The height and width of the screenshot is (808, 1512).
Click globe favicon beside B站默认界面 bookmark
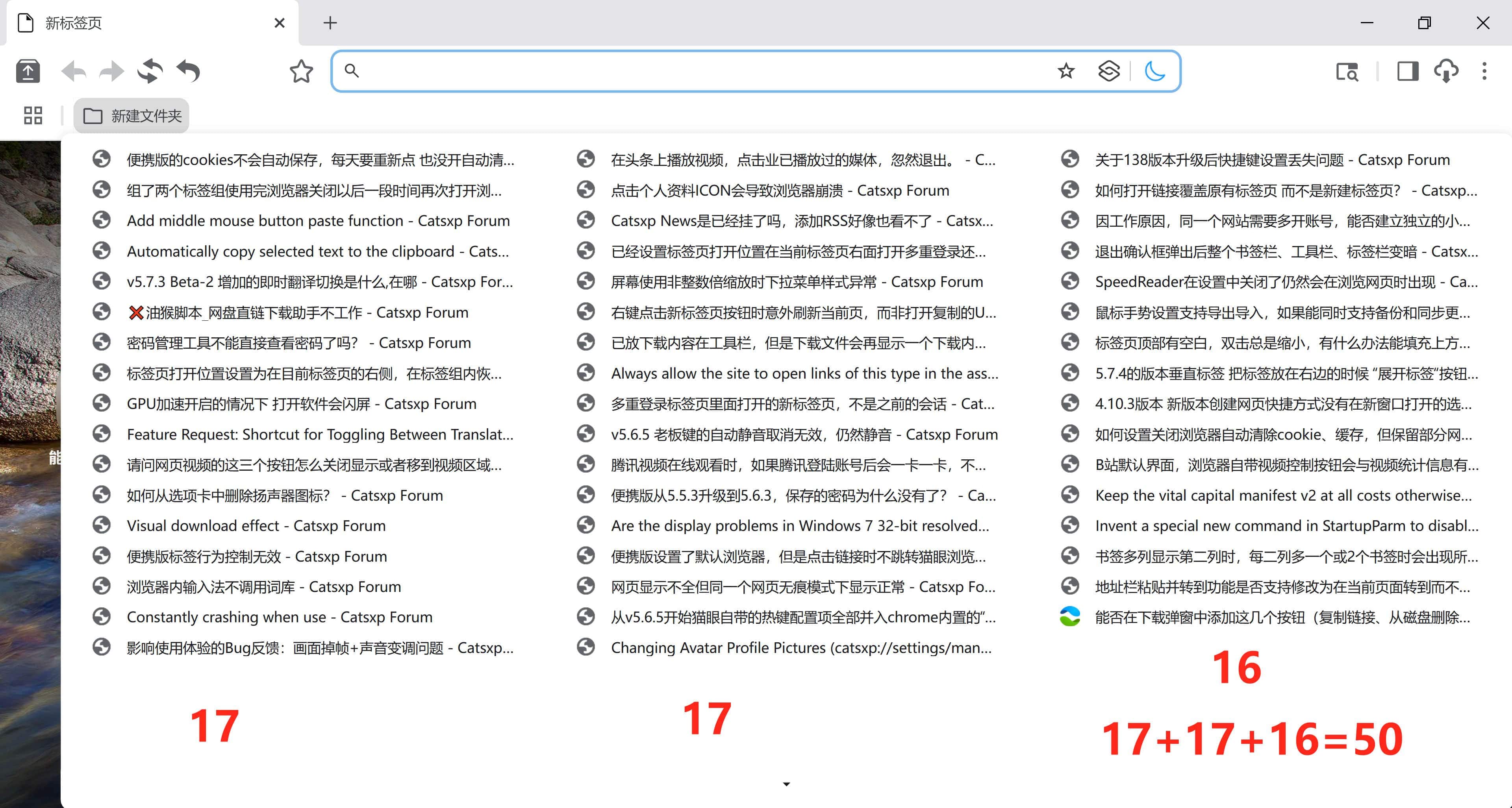tap(1070, 464)
